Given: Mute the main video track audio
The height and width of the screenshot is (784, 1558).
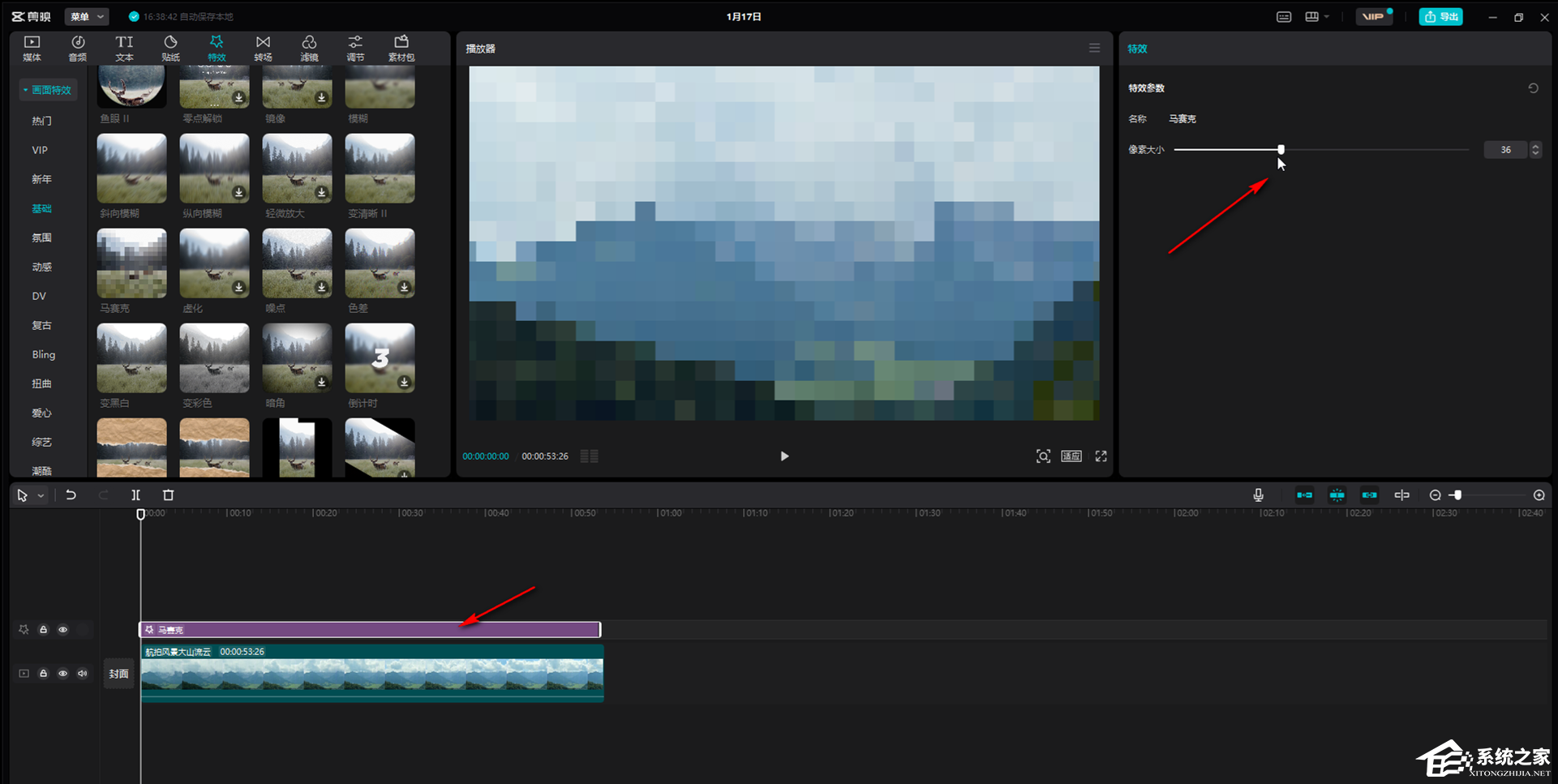Looking at the screenshot, I should pyautogui.click(x=82, y=674).
